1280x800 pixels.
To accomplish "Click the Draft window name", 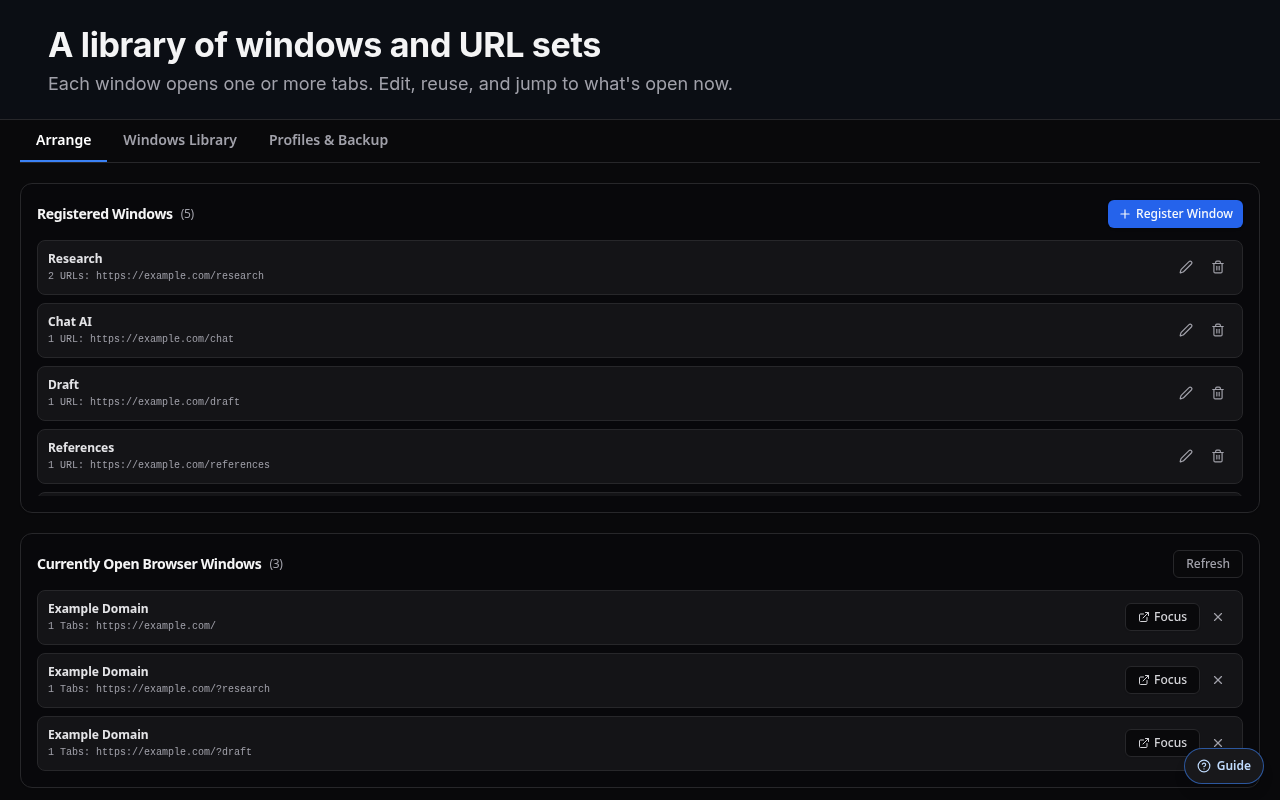I will click(x=63, y=385).
